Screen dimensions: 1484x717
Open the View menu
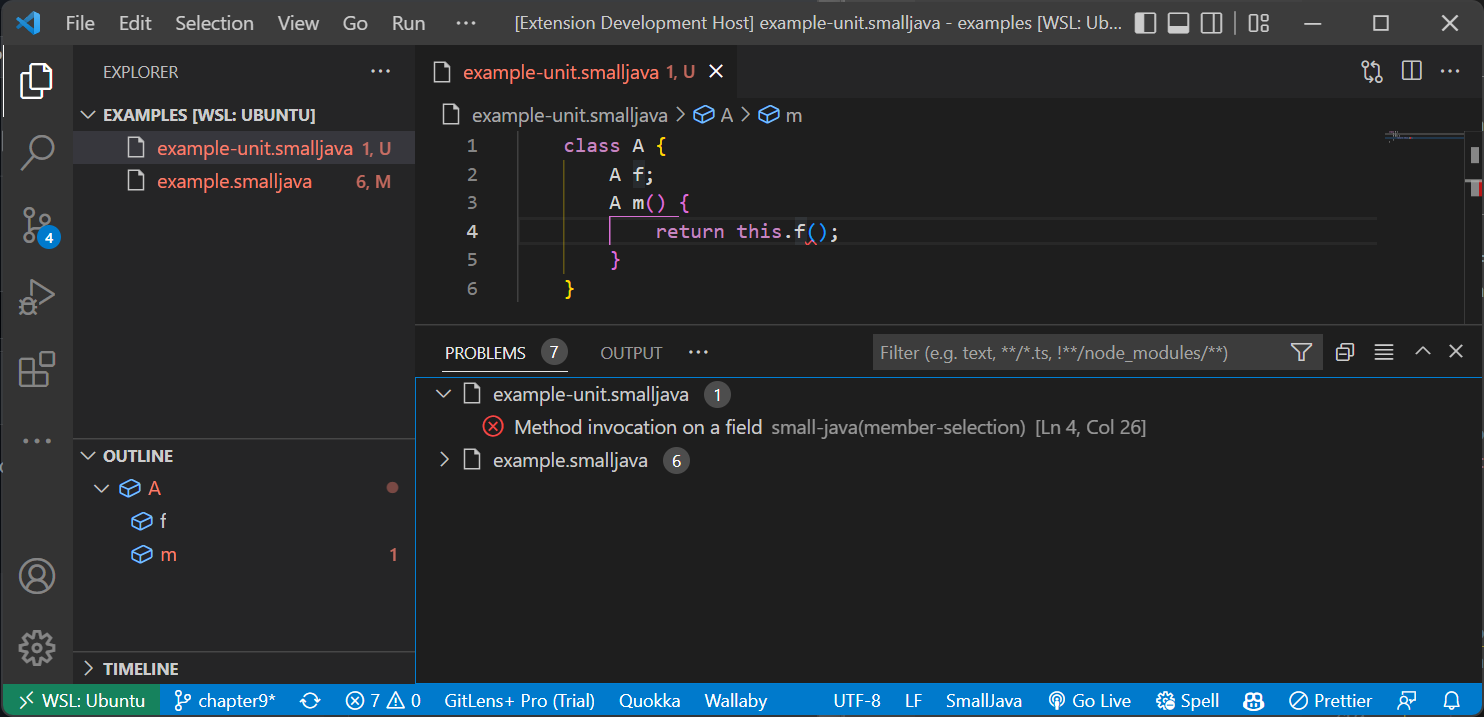pyautogui.click(x=298, y=23)
